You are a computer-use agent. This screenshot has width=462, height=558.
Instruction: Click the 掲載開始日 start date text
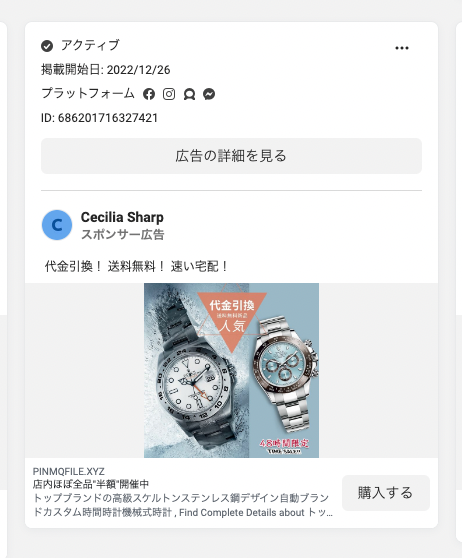[106, 70]
